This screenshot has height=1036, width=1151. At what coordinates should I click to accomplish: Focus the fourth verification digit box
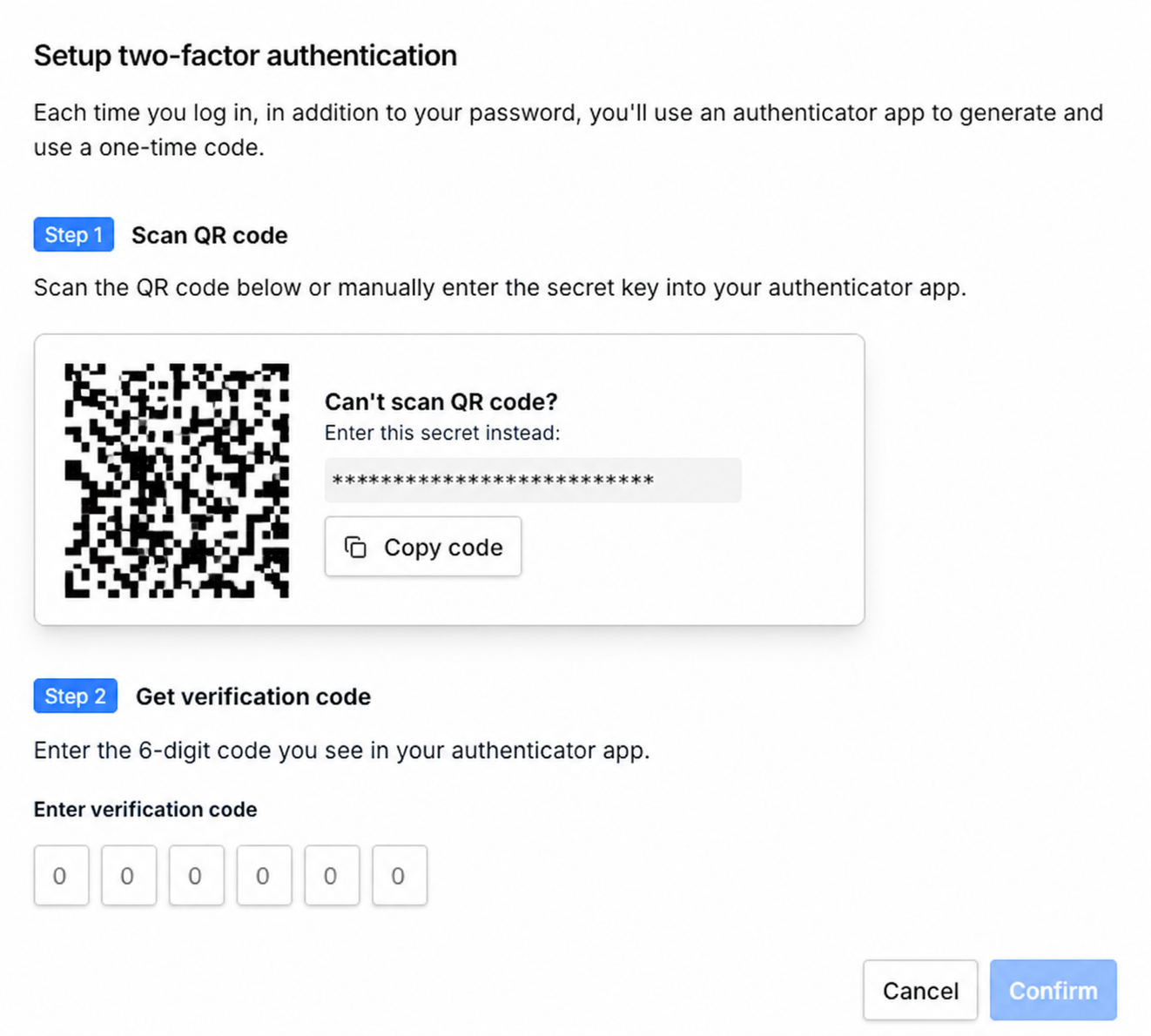265,875
